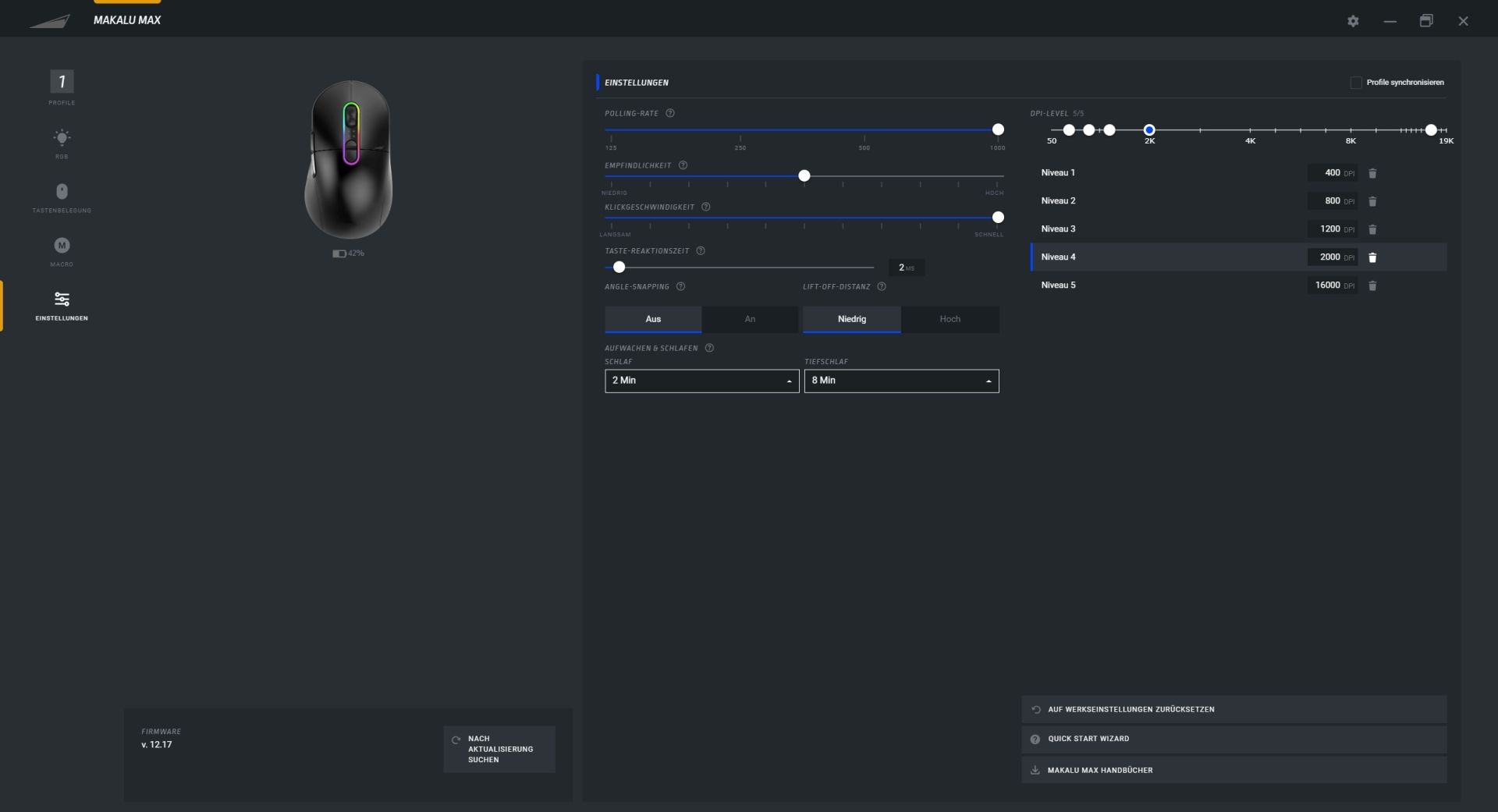The image size is (1498, 812).
Task: Click the Klickgeschwindigkeit help icon
Action: [706, 207]
